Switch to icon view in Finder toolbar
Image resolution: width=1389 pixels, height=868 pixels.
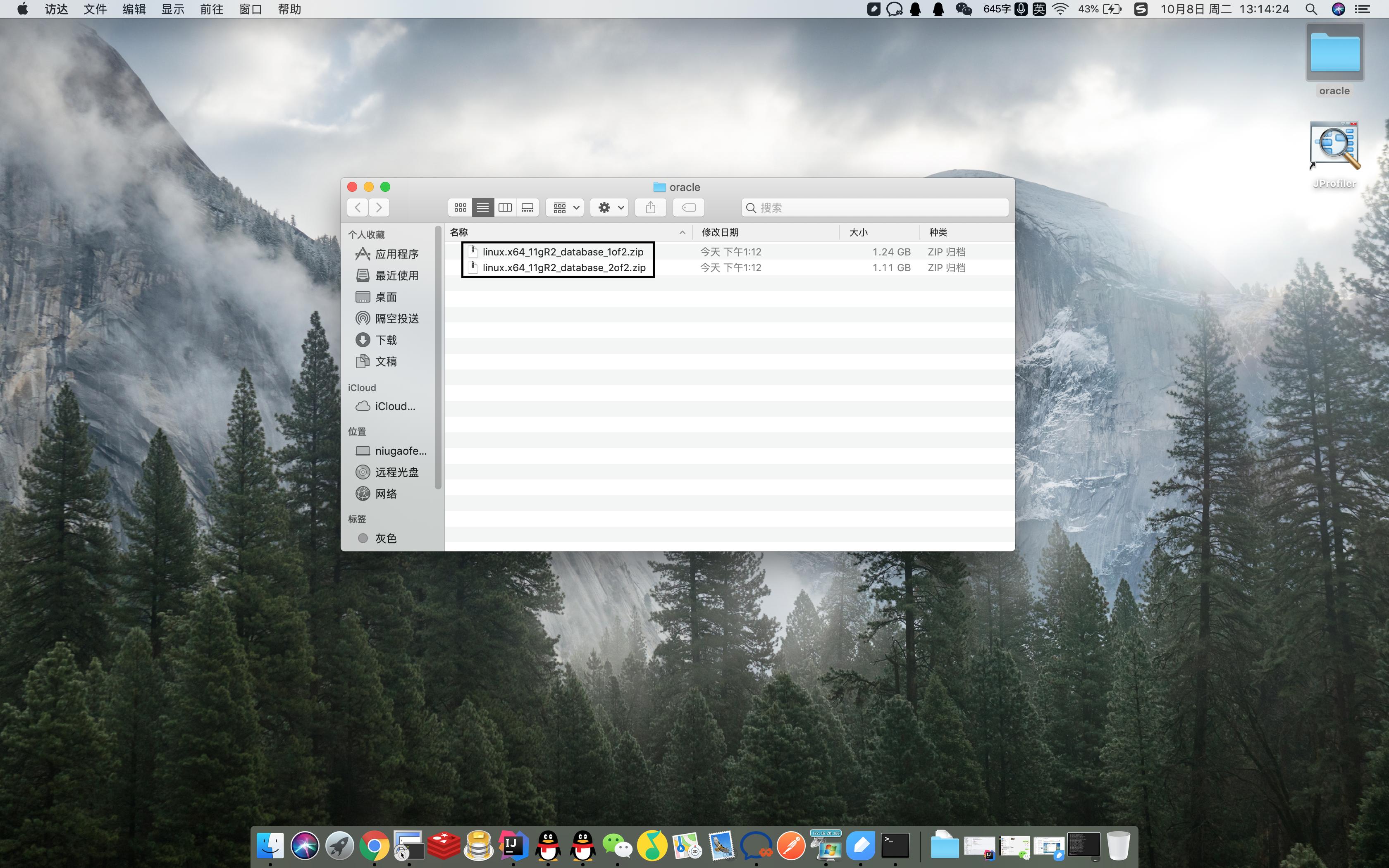(461, 207)
